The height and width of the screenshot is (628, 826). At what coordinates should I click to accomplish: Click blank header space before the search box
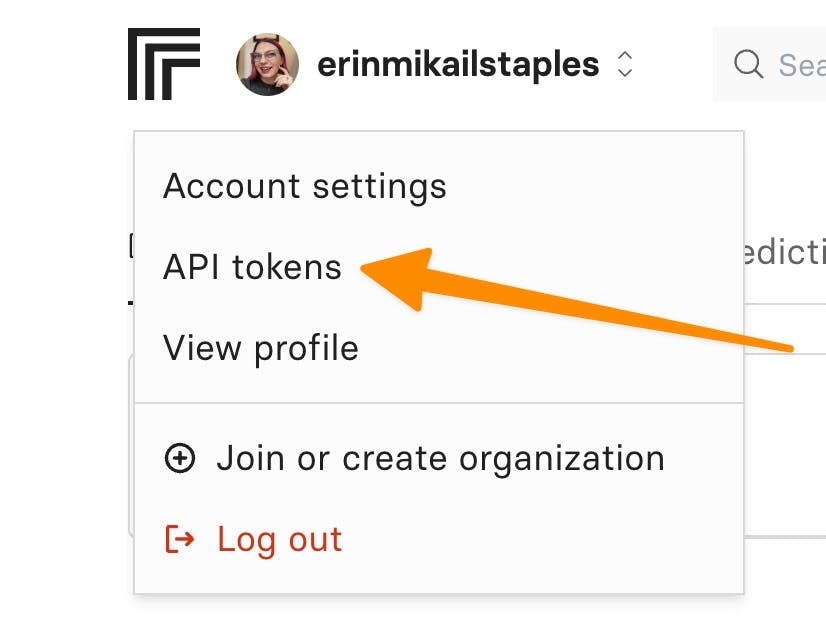(675, 65)
